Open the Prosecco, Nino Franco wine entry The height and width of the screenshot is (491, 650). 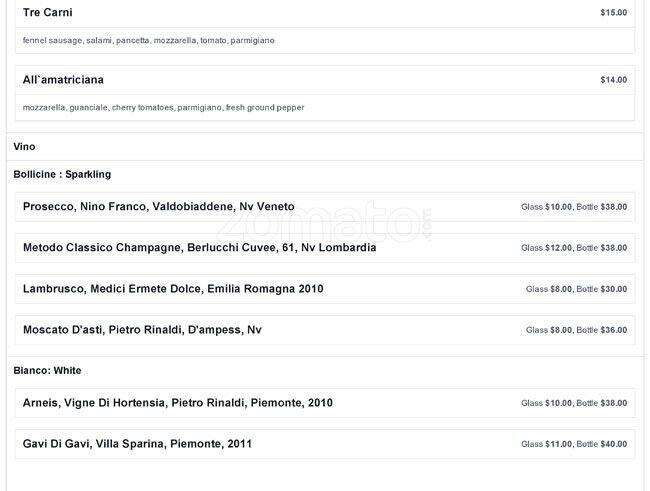pos(158,207)
